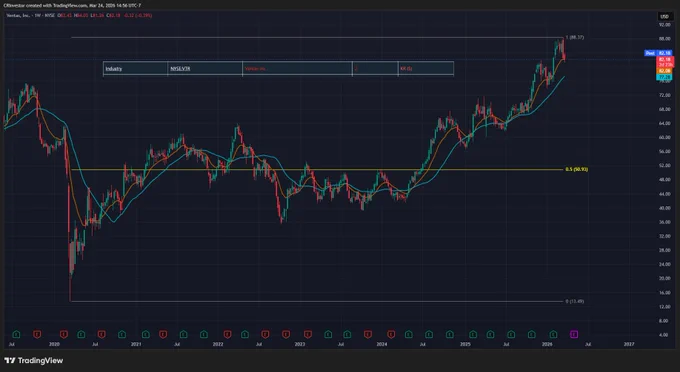Click the orange 82.08 moving average label
The width and height of the screenshot is (680, 372).
click(665, 71)
